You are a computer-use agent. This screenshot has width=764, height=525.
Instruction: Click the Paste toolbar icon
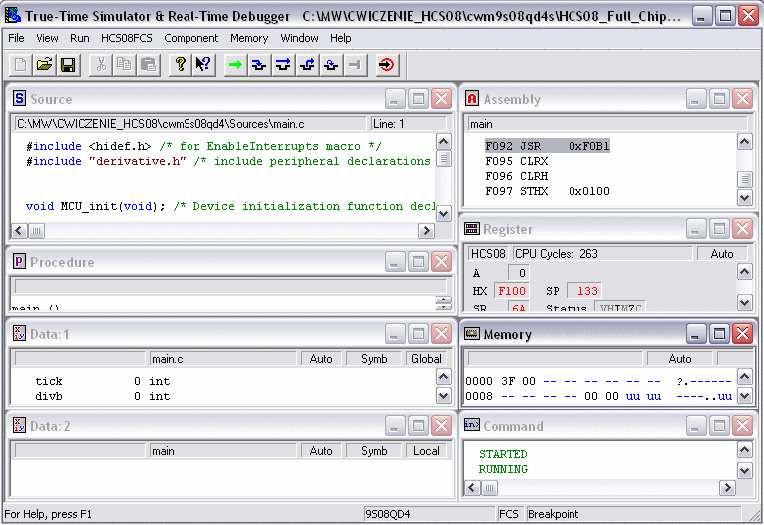tap(149, 64)
